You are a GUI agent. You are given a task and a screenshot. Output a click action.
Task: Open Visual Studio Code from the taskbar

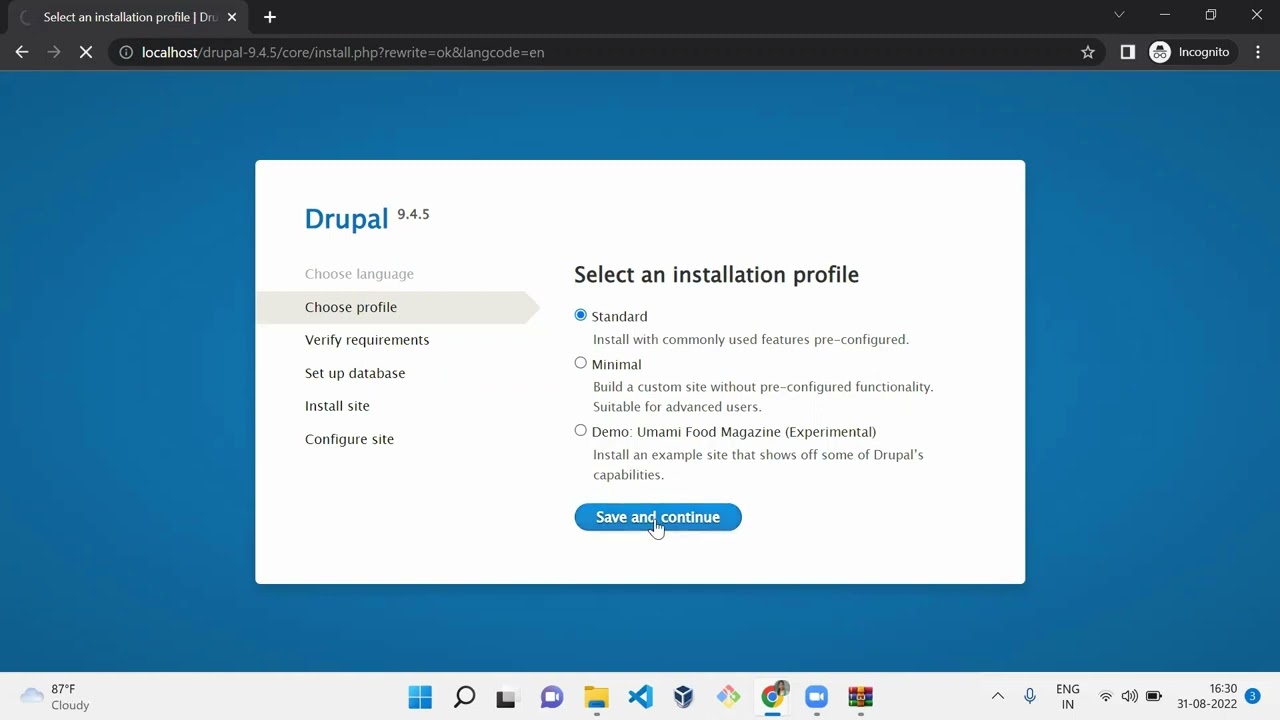(x=640, y=697)
